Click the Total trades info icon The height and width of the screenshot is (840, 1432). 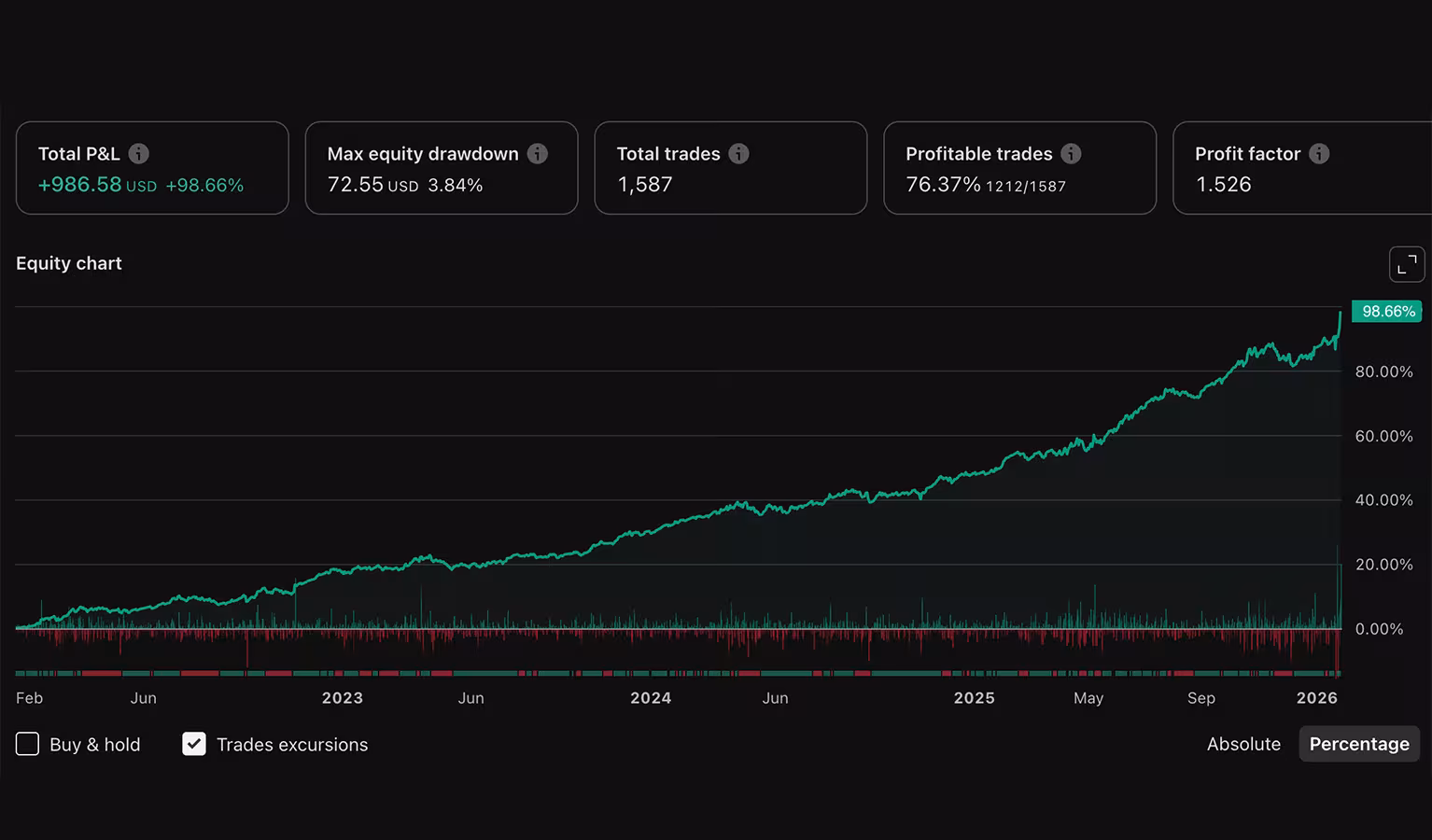coord(738,154)
